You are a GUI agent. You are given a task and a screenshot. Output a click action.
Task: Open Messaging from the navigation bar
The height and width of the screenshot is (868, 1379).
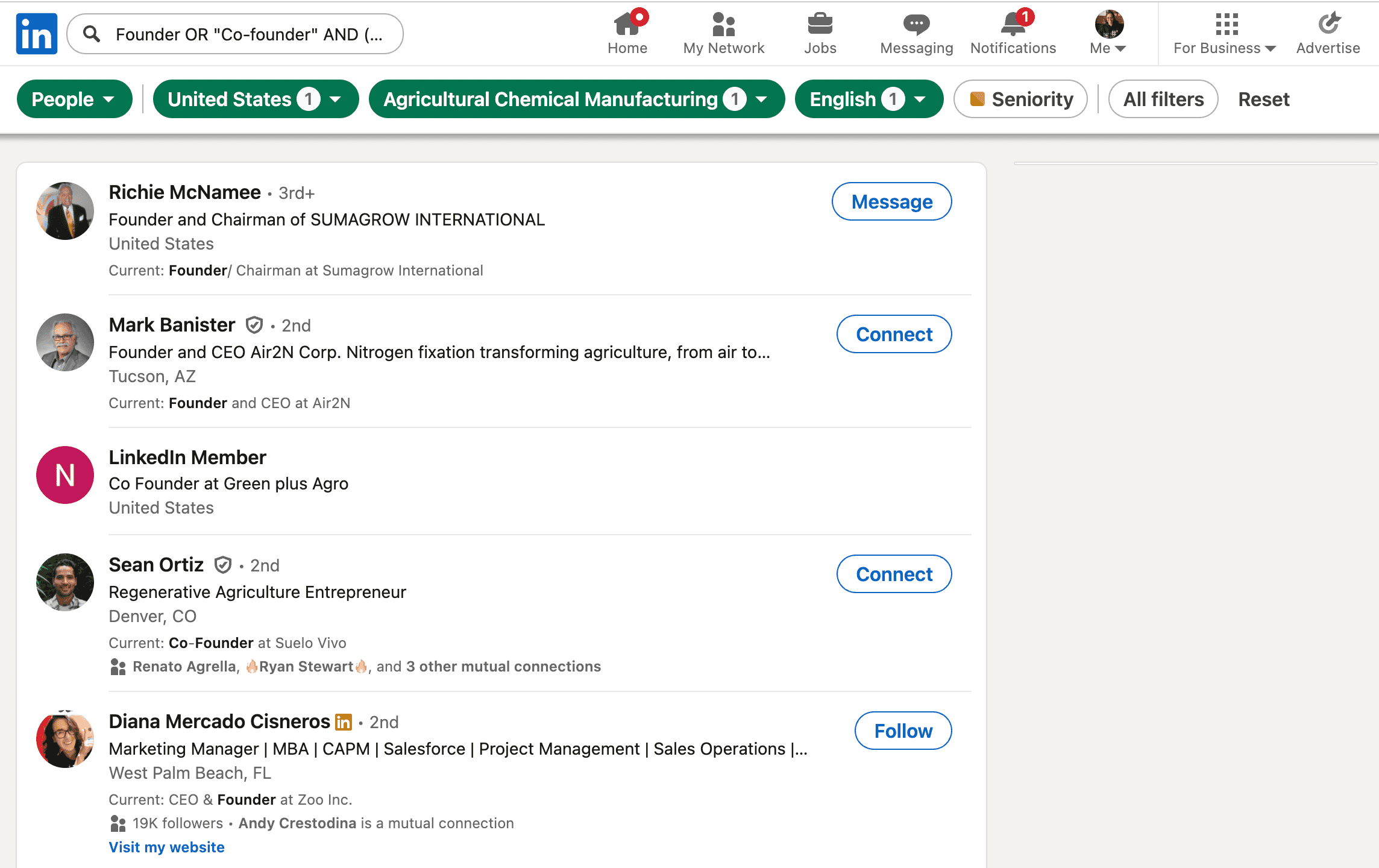pyautogui.click(x=915, y=25)
